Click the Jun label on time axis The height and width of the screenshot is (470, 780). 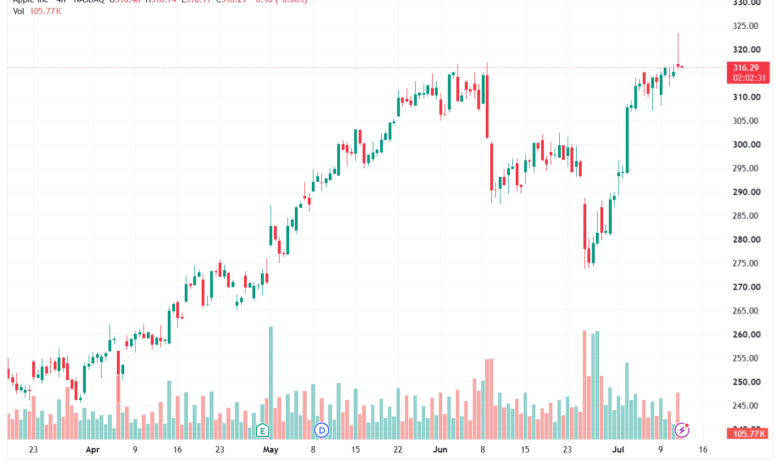pos(440,450)
